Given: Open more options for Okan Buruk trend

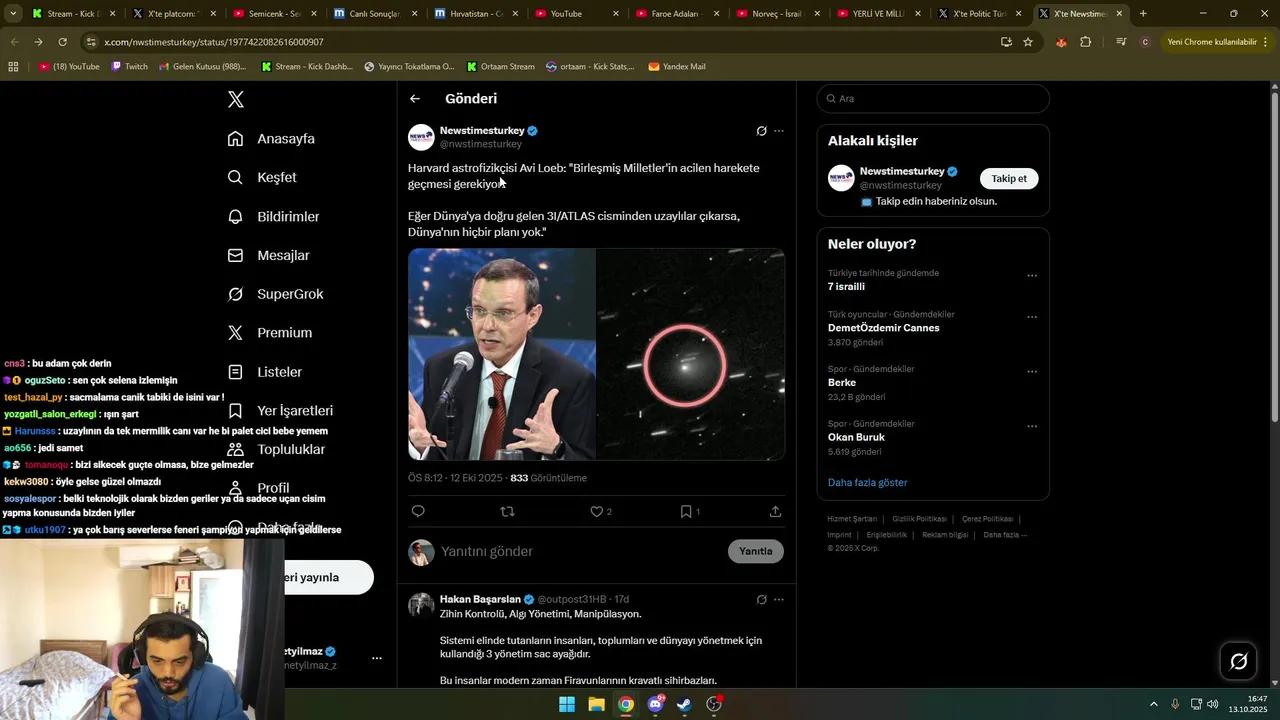Looking at the screenshot, I should click(x=1032, y=426).
